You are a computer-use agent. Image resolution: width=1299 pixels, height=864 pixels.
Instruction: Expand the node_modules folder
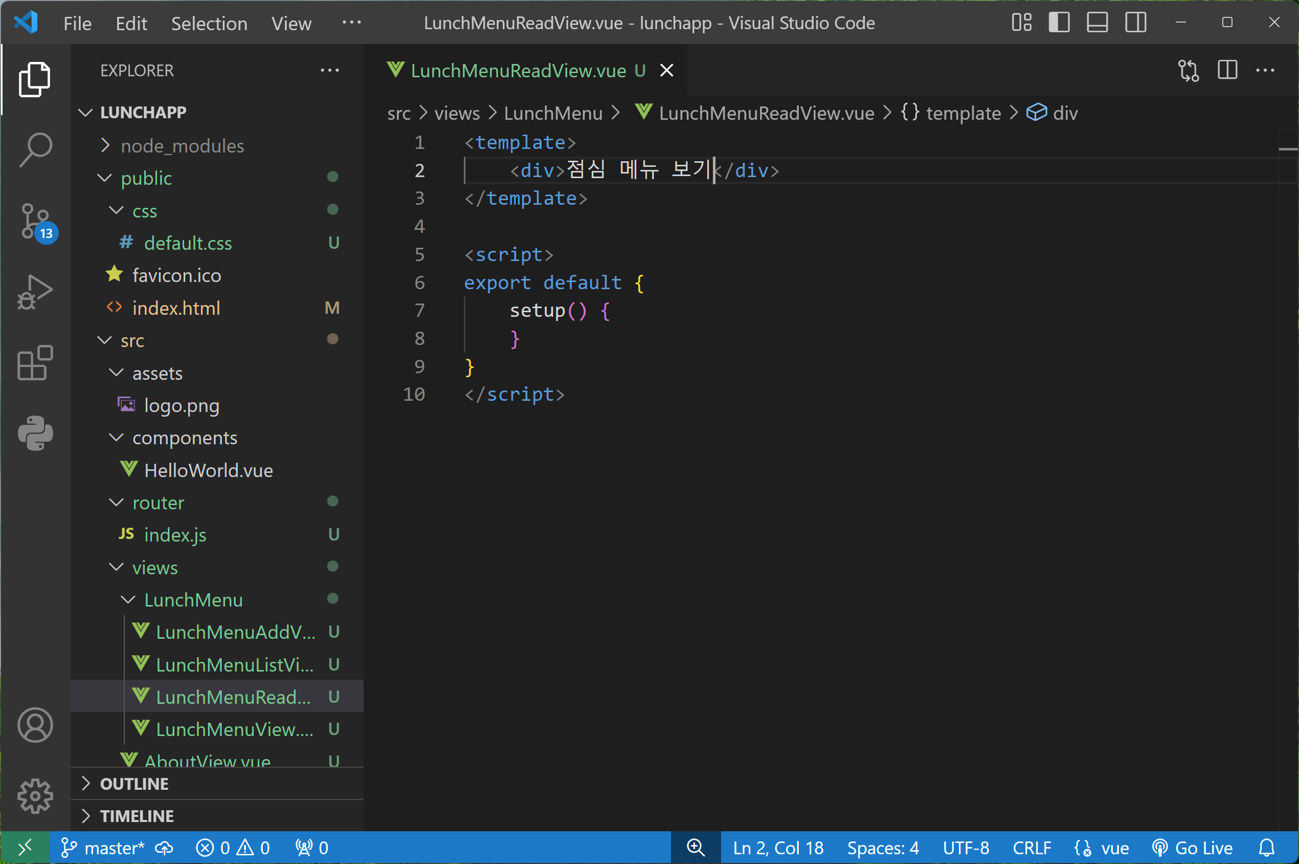click(217, 145)
